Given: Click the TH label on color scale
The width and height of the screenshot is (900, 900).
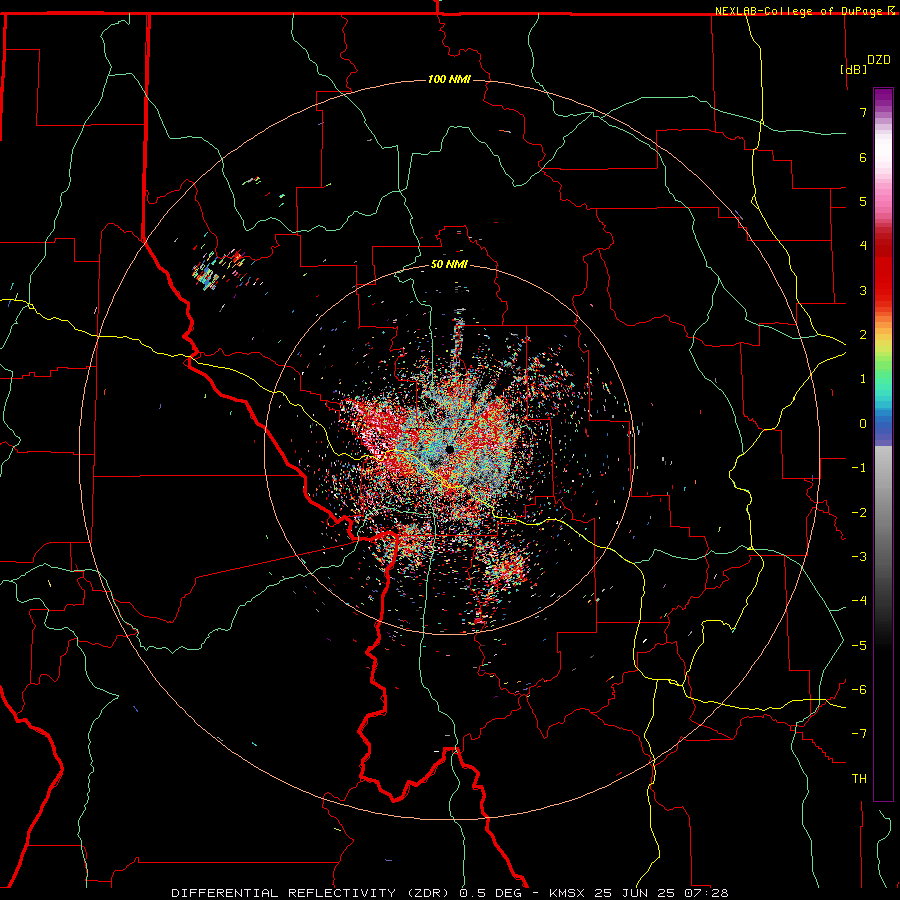Looking at the screenshot, I should tap(859, 779).
